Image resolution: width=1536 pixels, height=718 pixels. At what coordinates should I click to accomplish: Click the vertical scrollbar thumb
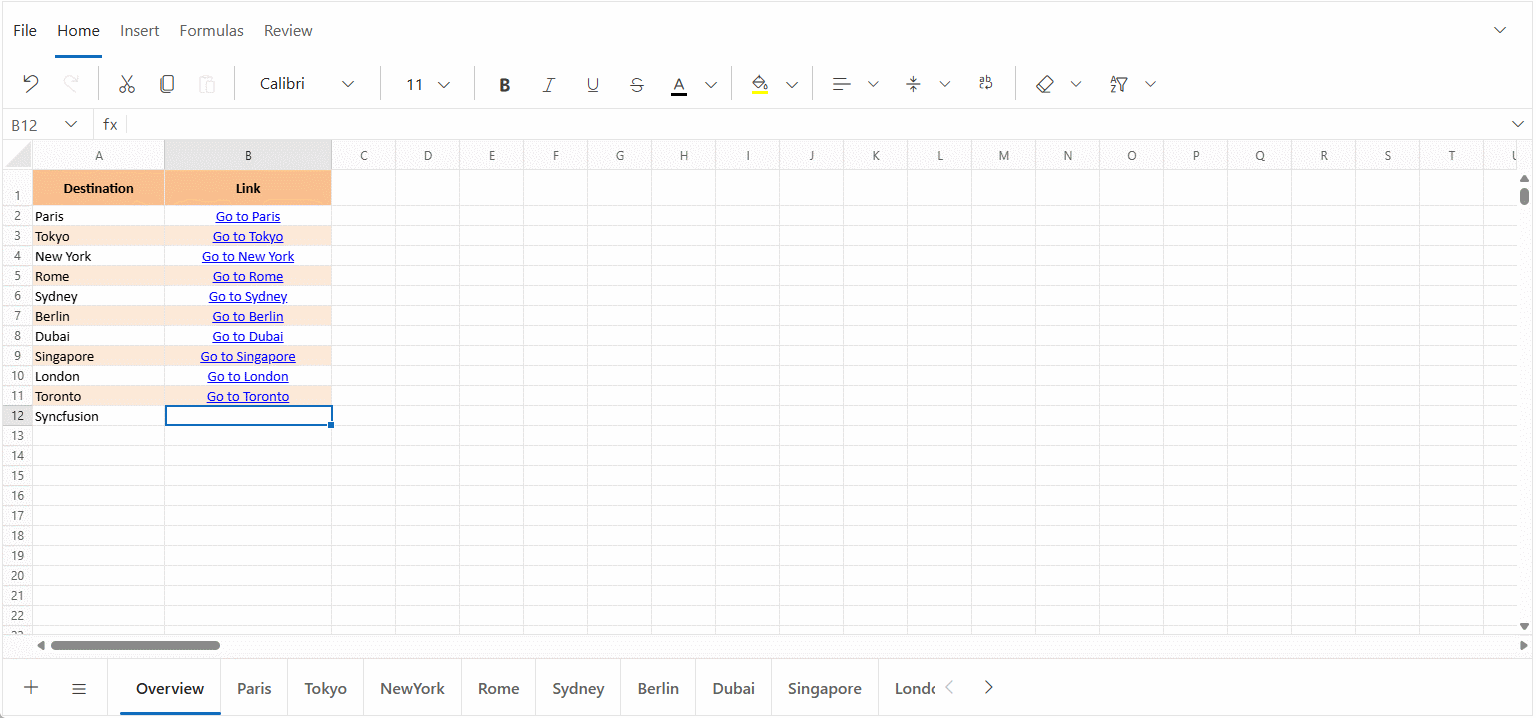click(1524, 196)
